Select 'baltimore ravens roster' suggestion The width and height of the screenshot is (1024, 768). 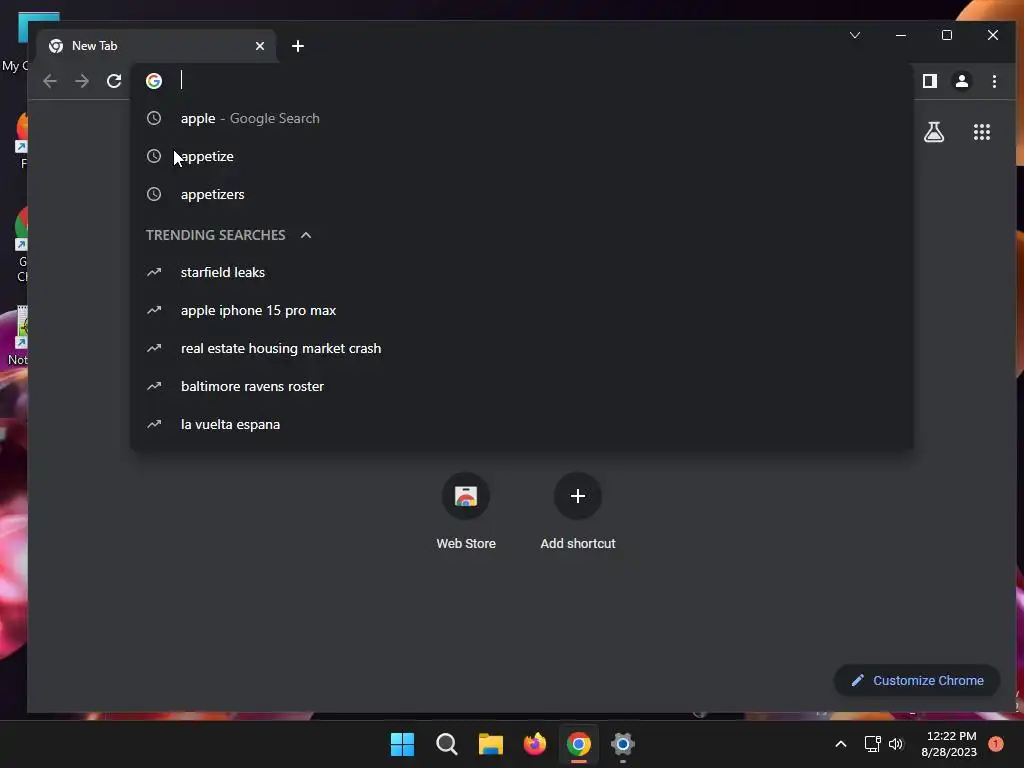tap(521, 386)
